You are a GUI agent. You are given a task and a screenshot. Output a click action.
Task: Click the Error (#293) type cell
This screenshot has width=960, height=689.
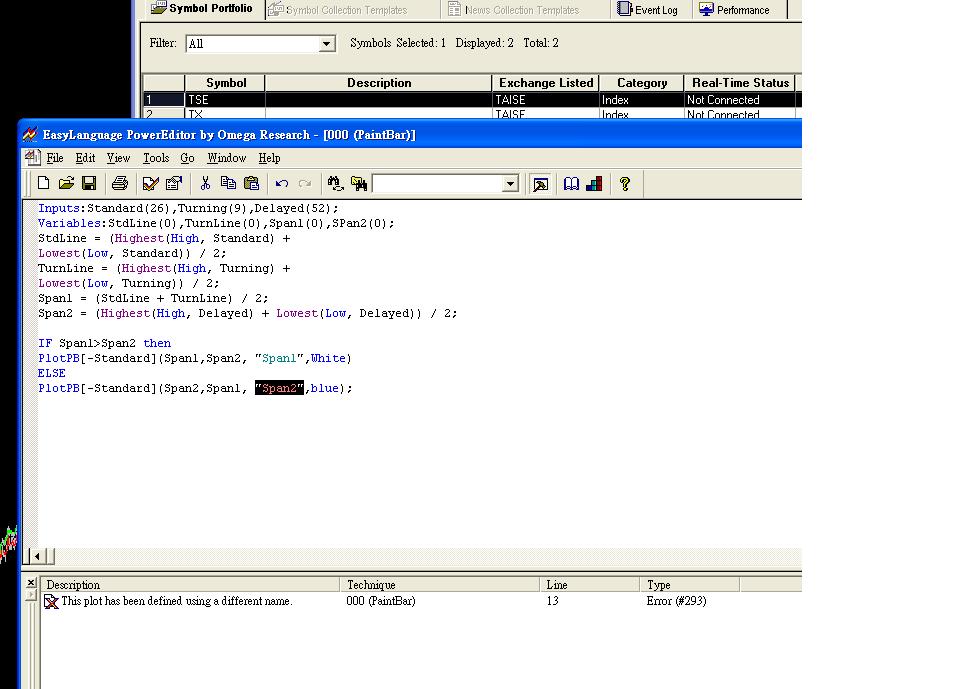pos(677,601)
